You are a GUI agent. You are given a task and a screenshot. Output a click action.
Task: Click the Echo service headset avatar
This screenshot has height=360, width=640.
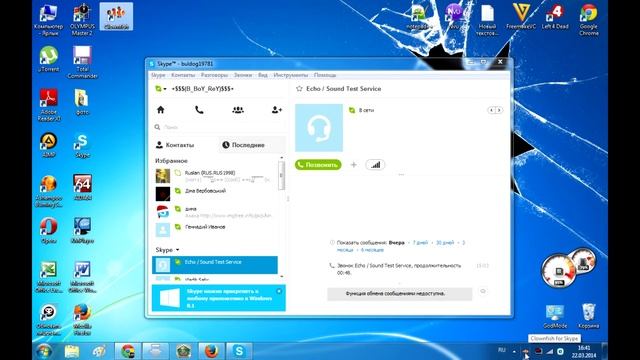point(319,128)
